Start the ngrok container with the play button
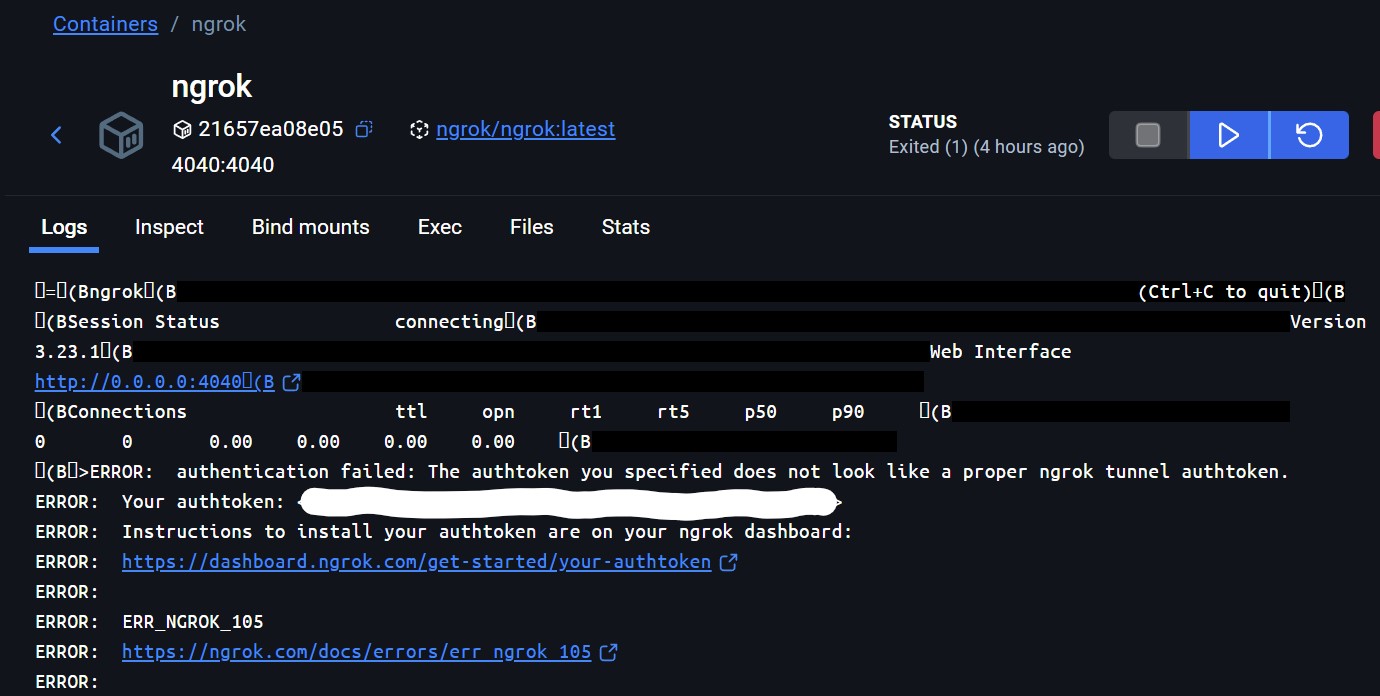 click(x=1229, y=135)
